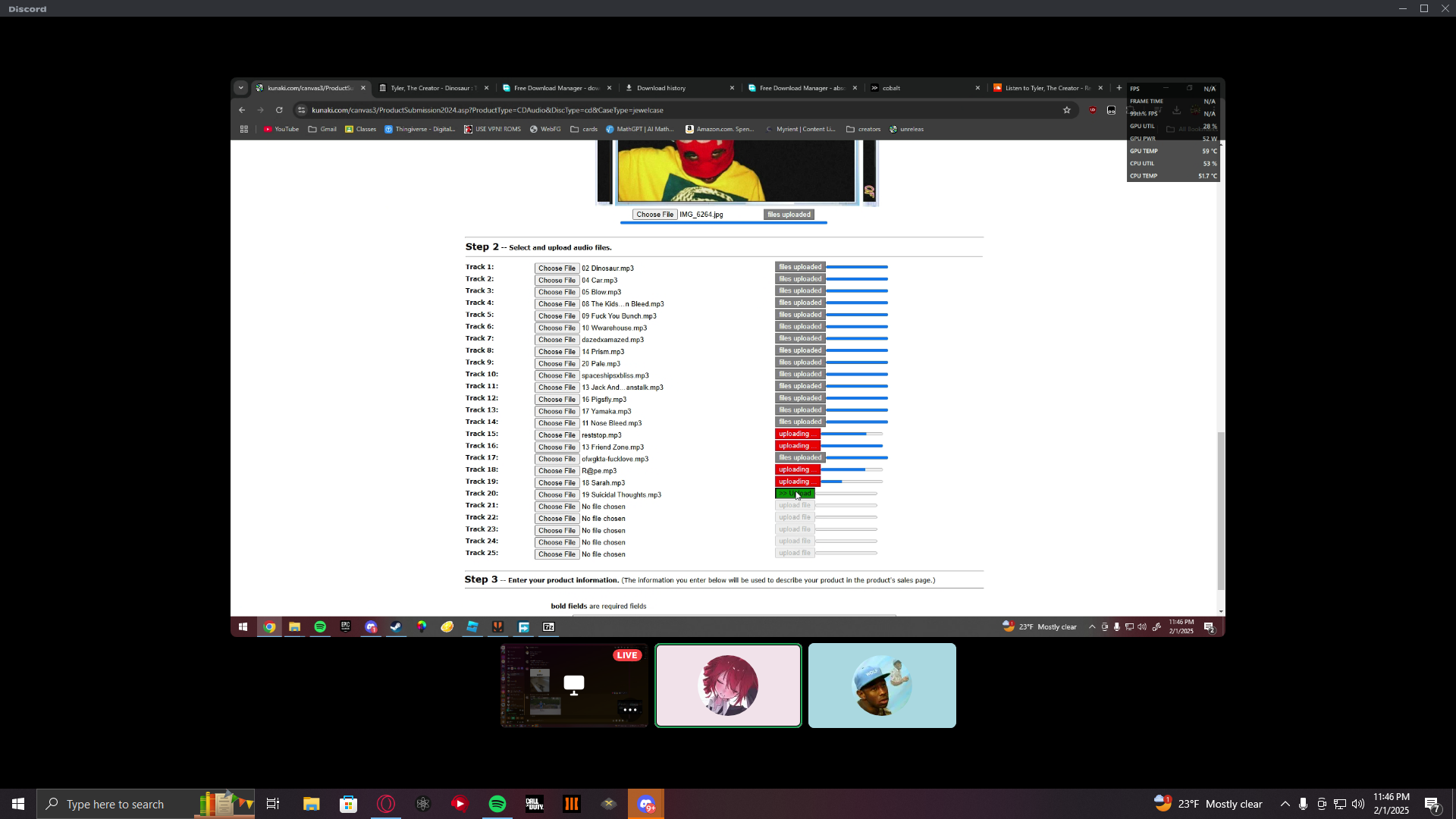The image size is (1456, 819).
Task: Open File Explorer from the taskbar
Action: point(312,804)
